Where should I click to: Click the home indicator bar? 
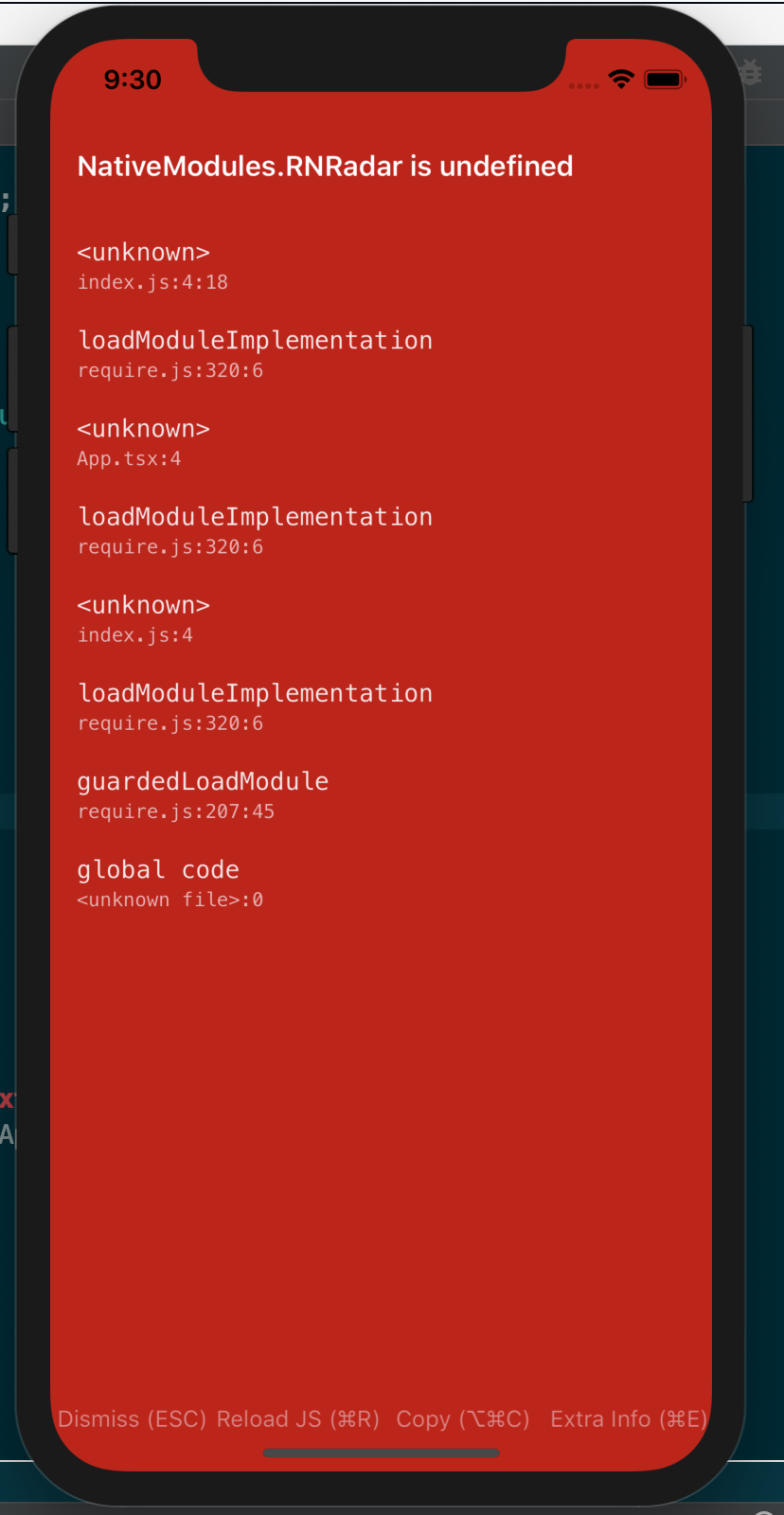[381, 1453]
